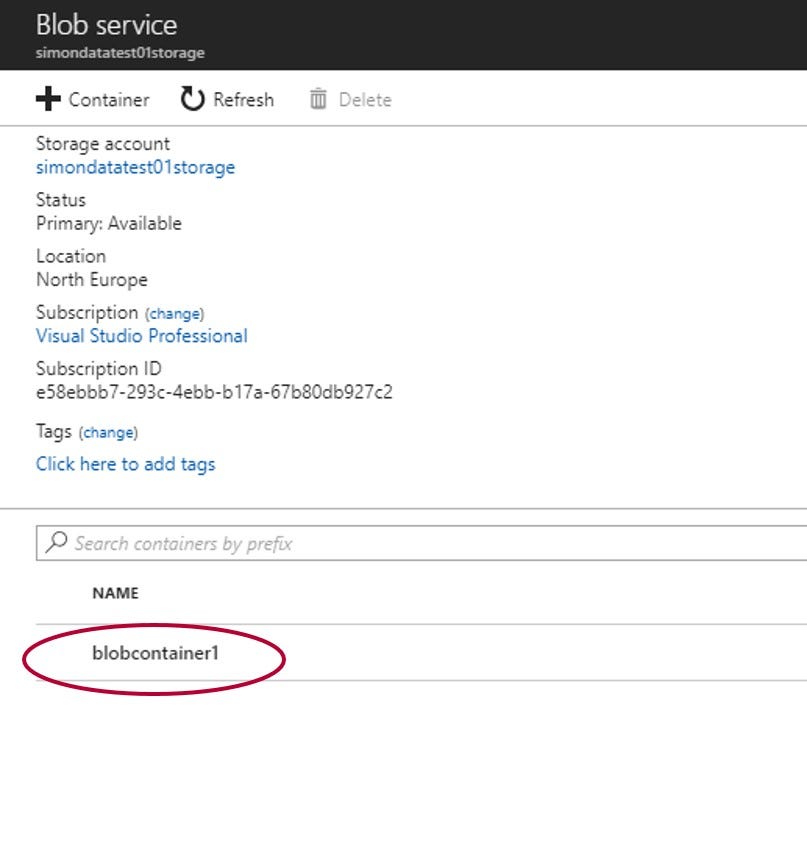Select the Container text label in toolbar
This screenshot has height=847, width=807.
[x=109, y=99]
